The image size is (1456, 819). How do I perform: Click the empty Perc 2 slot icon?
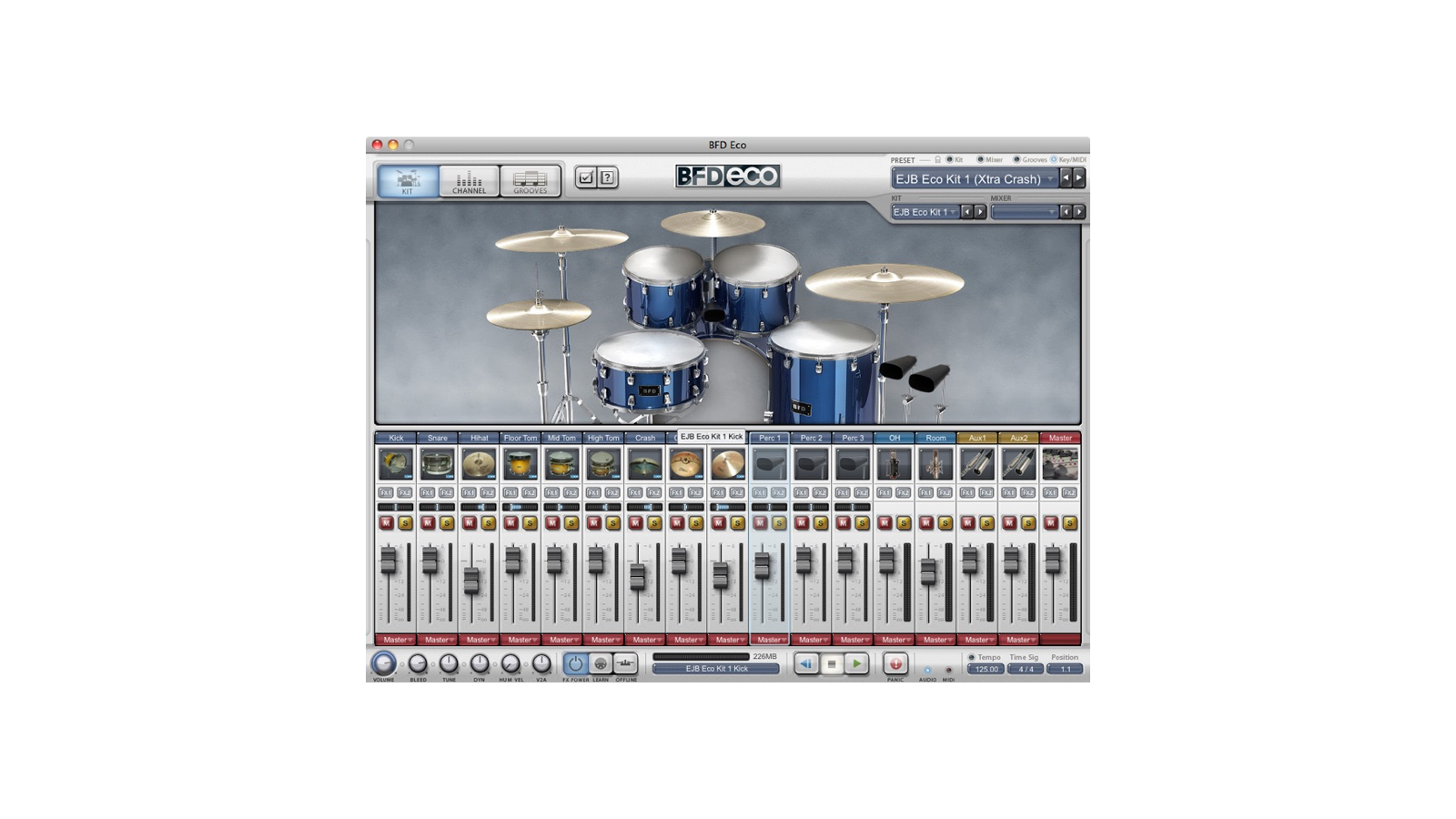[x=811, y=464]
